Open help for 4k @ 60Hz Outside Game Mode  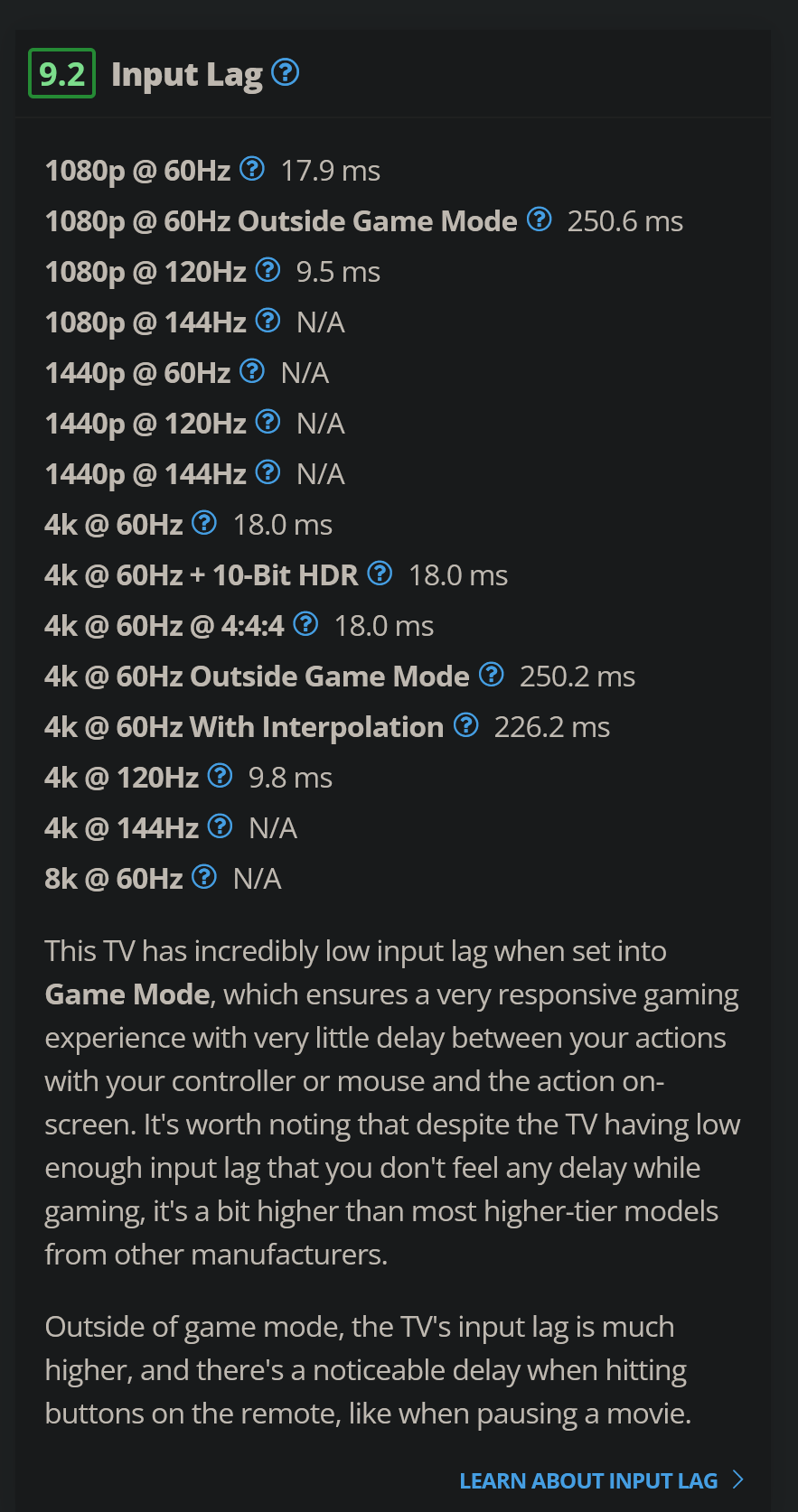point(491,674)
